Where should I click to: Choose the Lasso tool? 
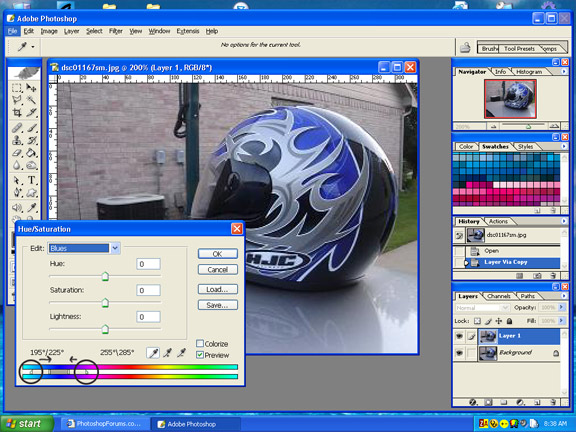17,100
